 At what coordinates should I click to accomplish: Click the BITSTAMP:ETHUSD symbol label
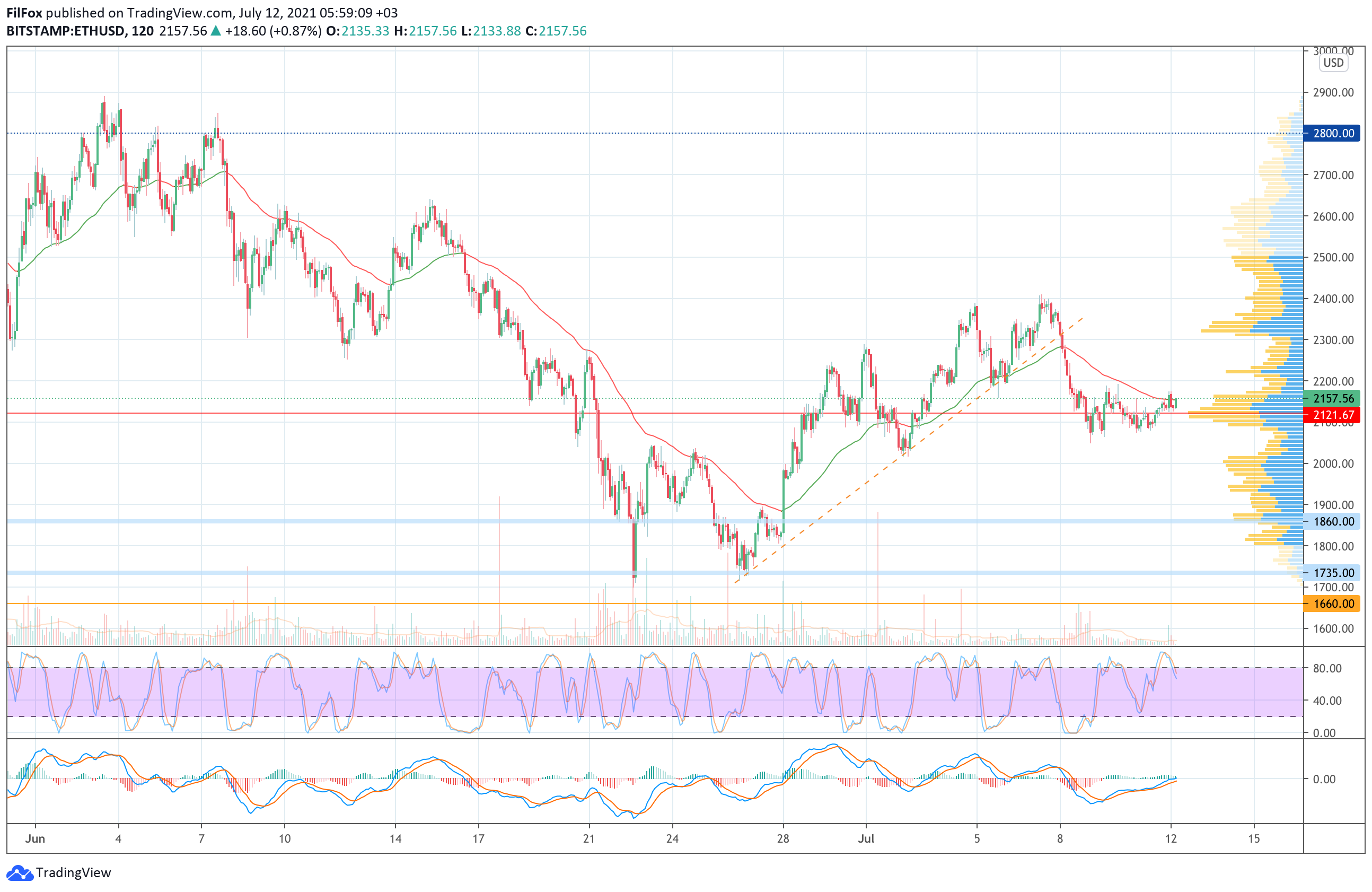(66, 31)
